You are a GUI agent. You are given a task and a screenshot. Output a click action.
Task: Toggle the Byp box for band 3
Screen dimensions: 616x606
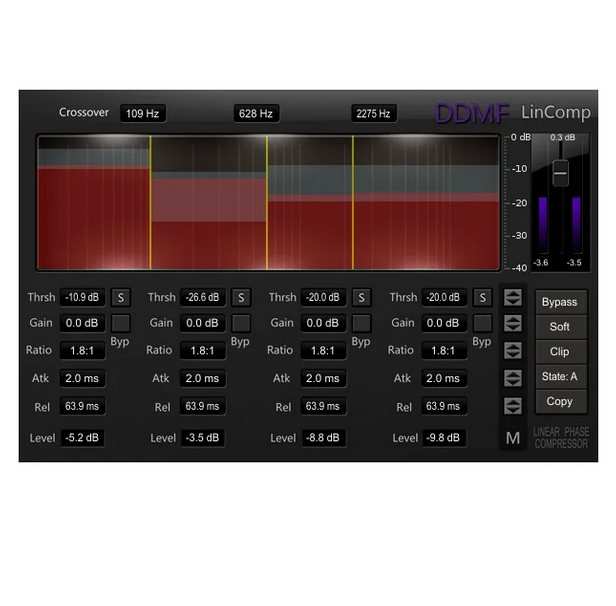361,323
